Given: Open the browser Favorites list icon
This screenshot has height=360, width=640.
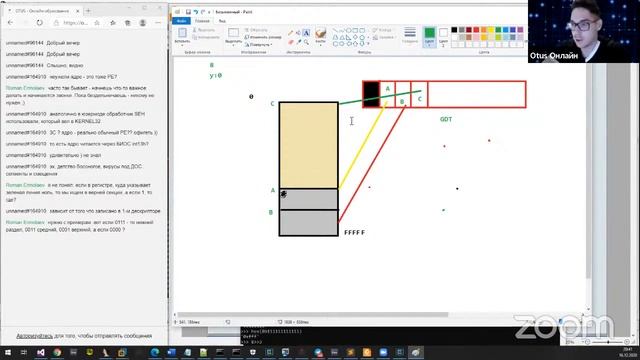Looking at the screenshot, I should pos(113,23).
